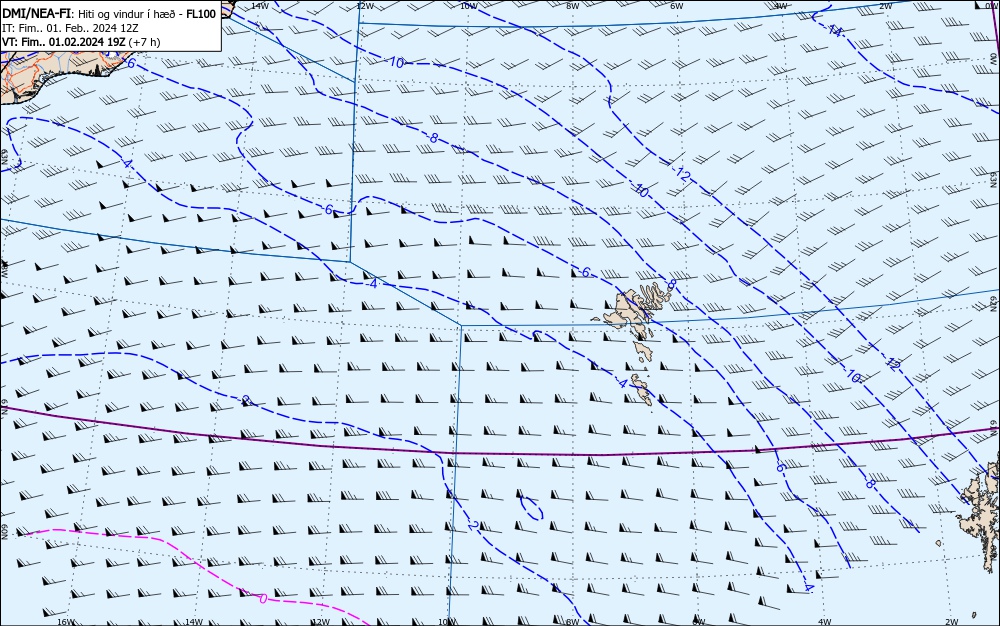
Task: Click the VT valid time line 19Z
Action: [x=81, y=42]
